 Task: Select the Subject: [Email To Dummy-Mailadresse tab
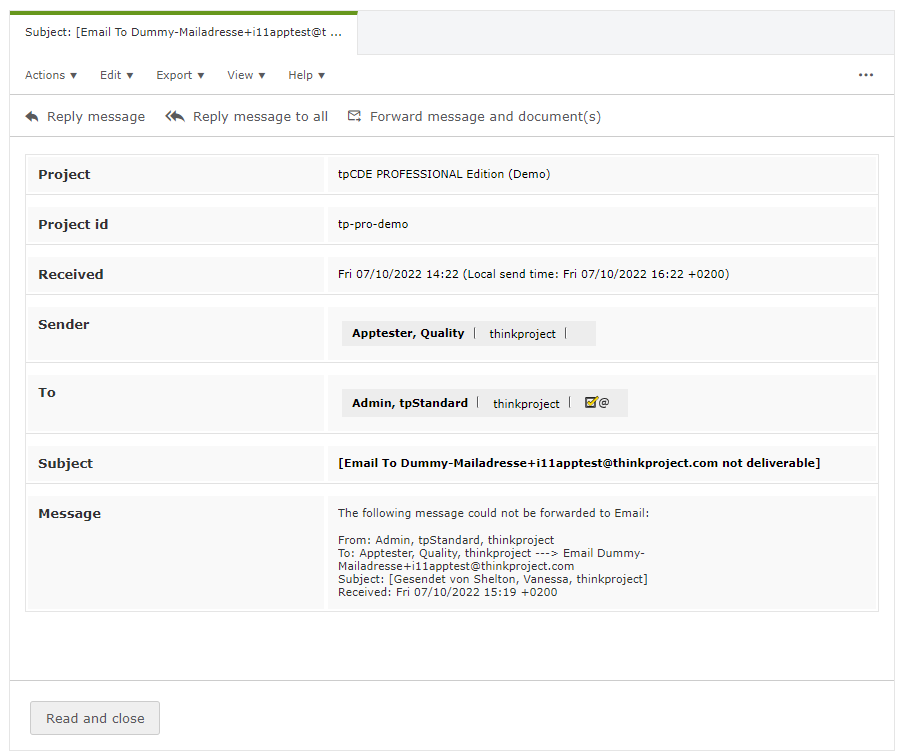tap(183, 33)
